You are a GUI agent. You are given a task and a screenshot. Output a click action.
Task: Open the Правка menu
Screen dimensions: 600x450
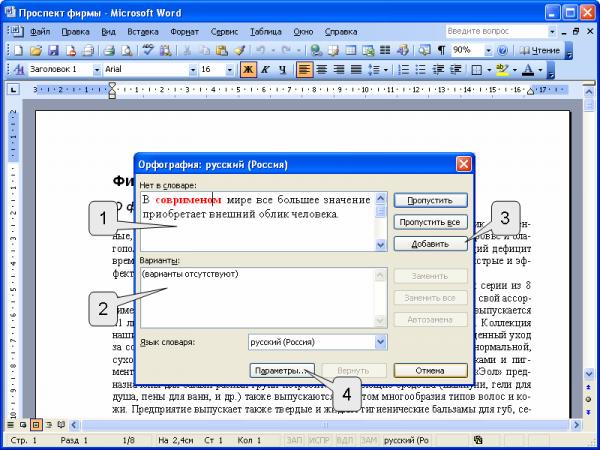pos(75,32)
